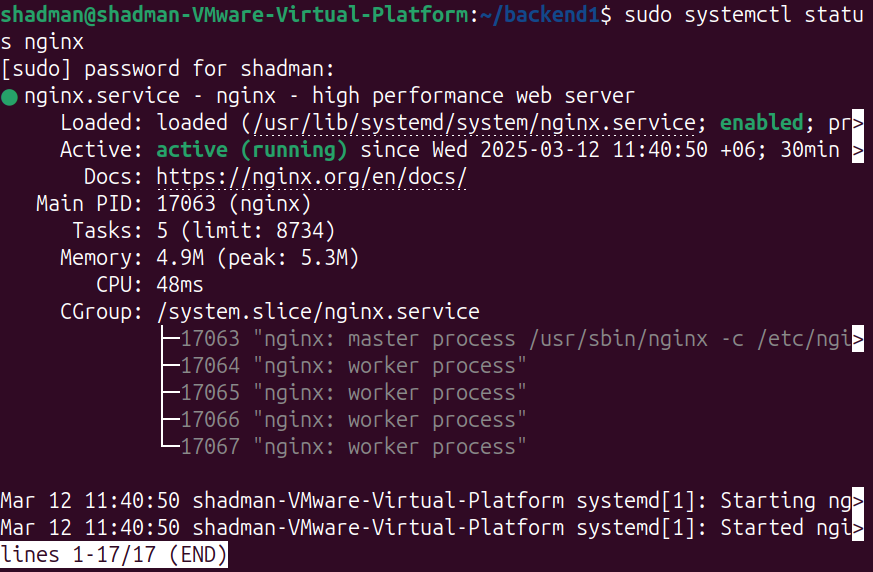Viewport: 873px width, 572px height.
Task: Click the ~/backend1 working directory in prompt
Action: 540,14
